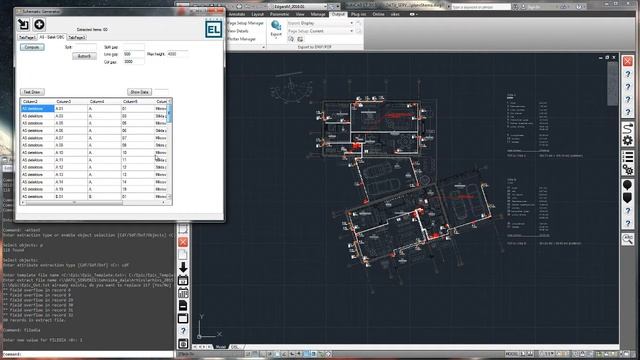Click the command line input at bottom

point(89,354)
